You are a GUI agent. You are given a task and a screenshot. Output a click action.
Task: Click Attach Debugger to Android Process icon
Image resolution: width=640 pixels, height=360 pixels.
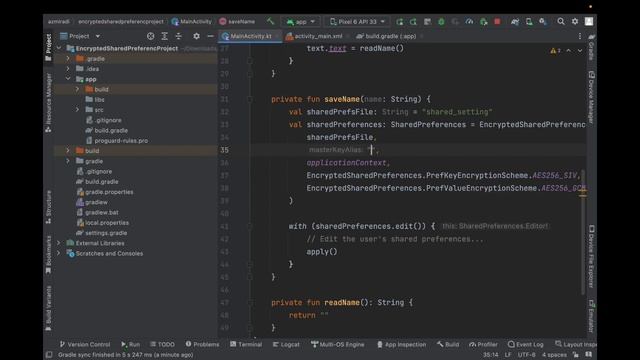483,22
